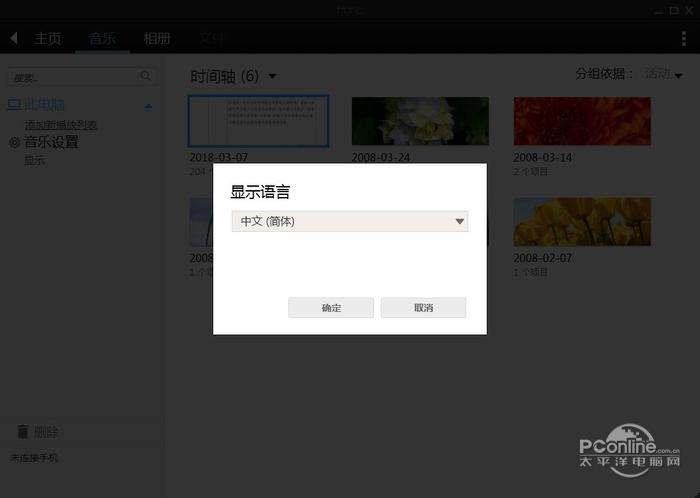The height and width of the screenshot is (498, 700).
Task: Click the search magnifier icon
Action: [x=146, y=76]
